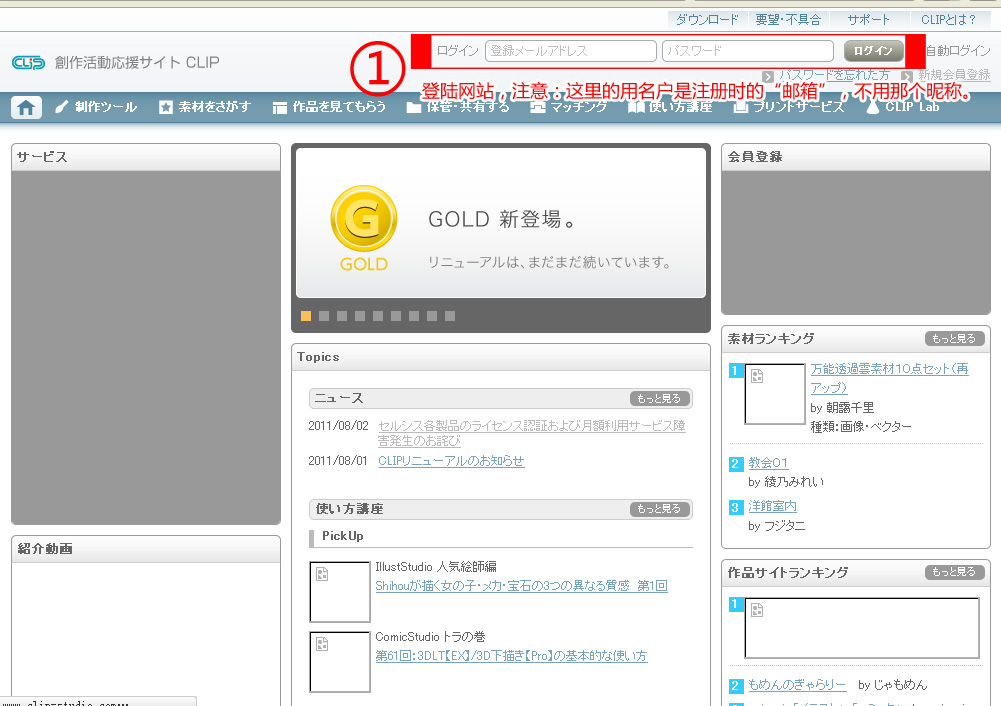Screen dimensions: 1001x706
Task: Click パスワードを忘れた方 link
Action: (834, 75)
